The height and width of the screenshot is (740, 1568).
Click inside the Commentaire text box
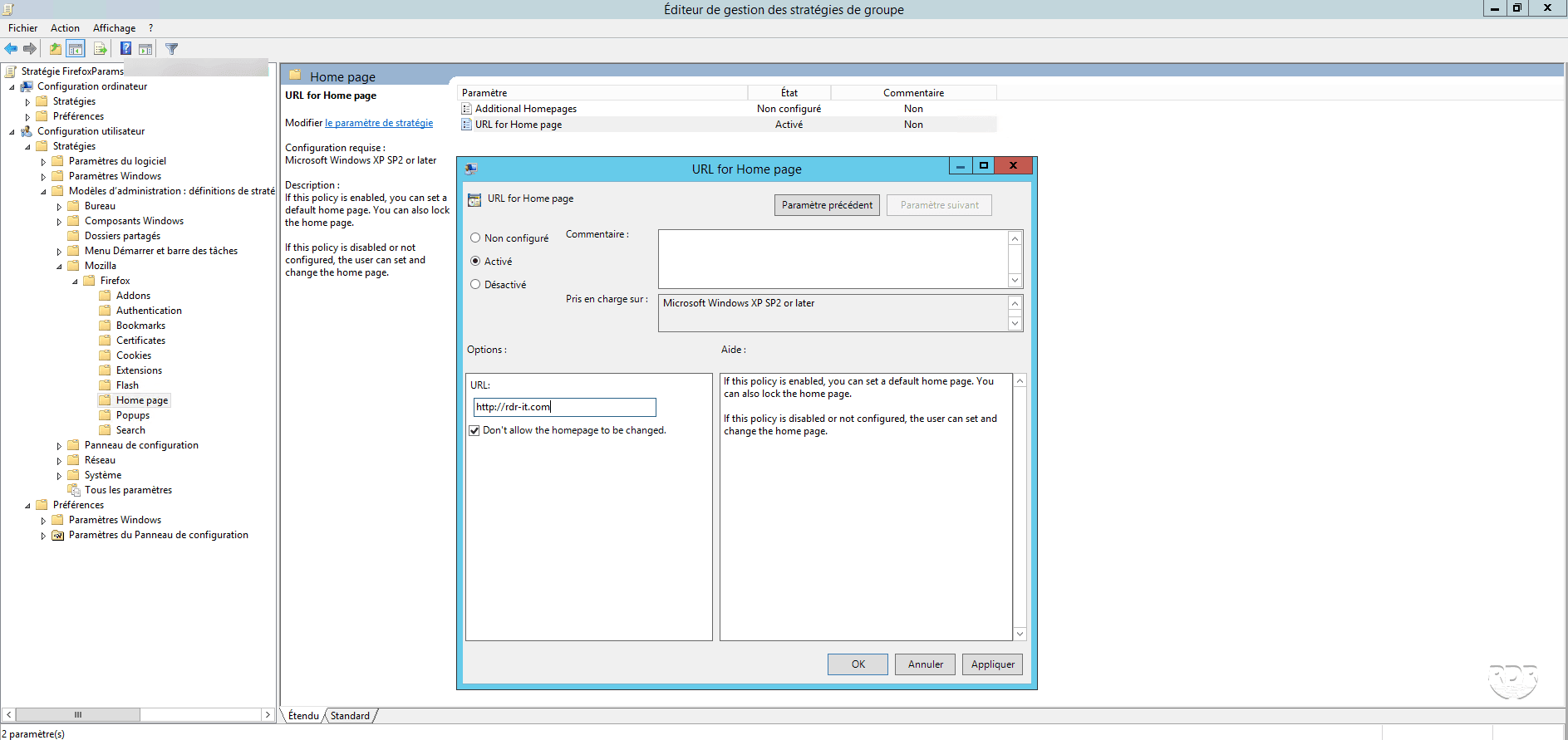(833, 259)
